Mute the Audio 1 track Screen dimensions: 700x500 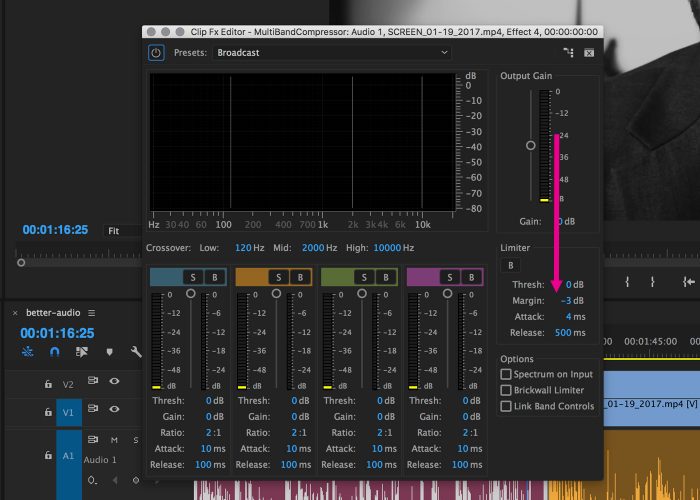coord(115,439)
